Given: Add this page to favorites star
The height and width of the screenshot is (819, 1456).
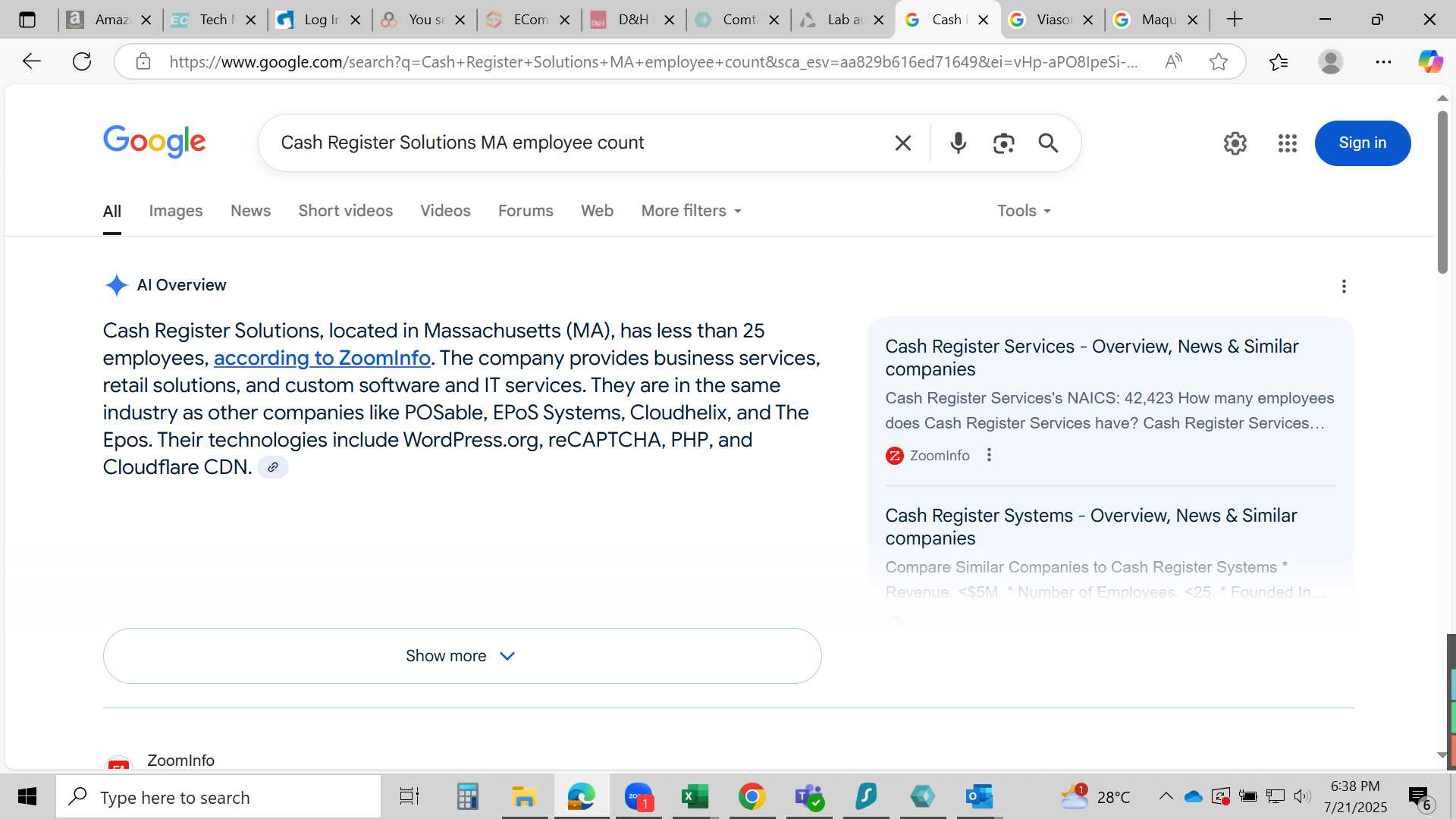Looking at the screenshot, I should click(1218, 61).
